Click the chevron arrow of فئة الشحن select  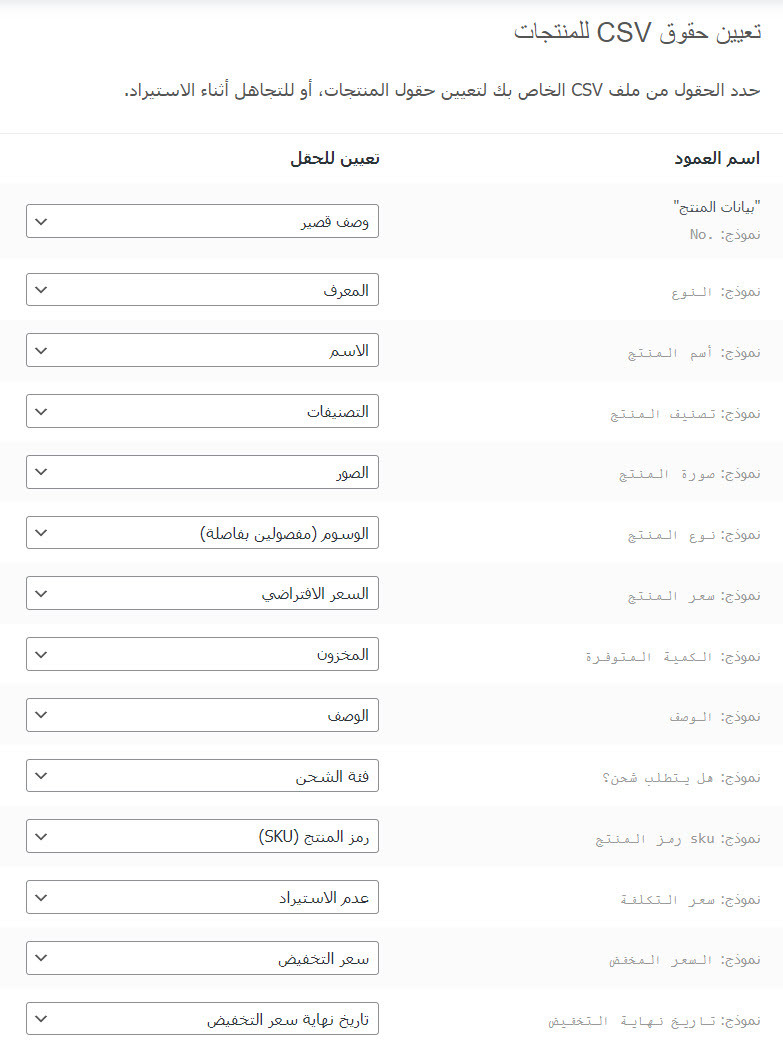41,776
